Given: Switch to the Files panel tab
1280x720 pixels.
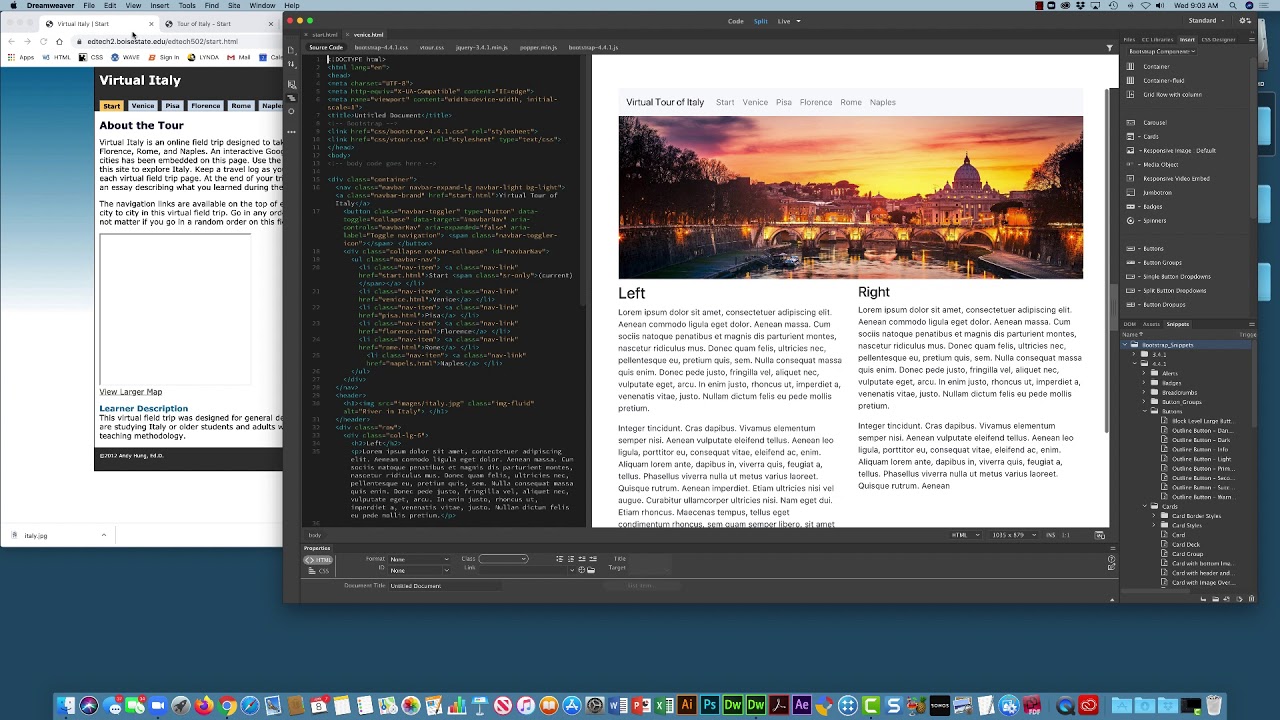Looking at the screenshot, I should (x=1129, y=40).
